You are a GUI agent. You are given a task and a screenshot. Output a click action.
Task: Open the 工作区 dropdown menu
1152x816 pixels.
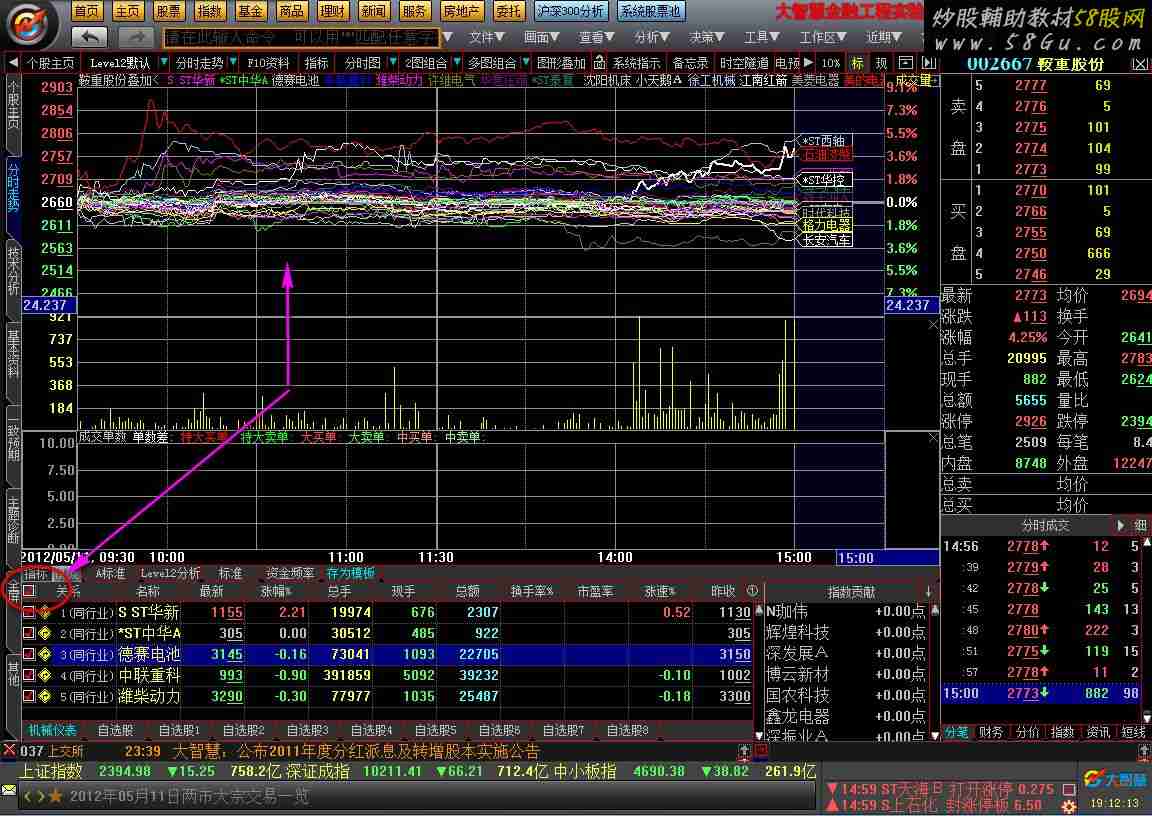click(x=823, y=37)
